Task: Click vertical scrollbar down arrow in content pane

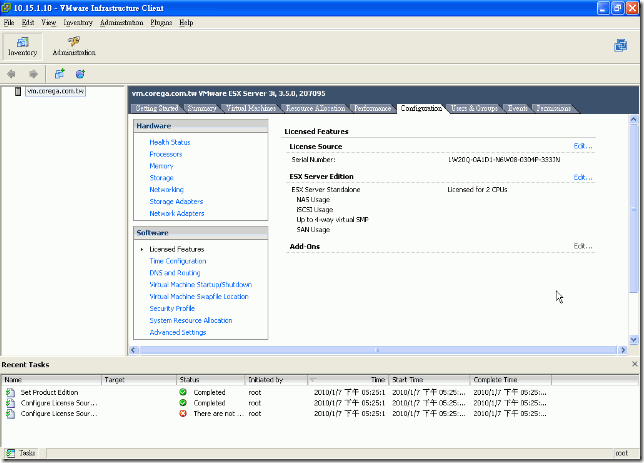Action: (x=633, y=340)
